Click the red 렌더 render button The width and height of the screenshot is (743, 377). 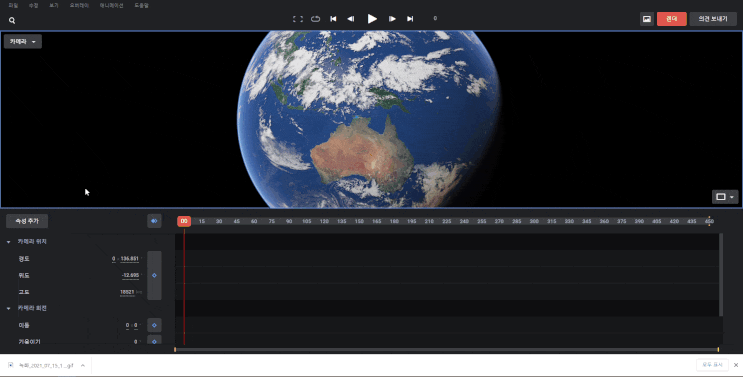coord(671,19)
